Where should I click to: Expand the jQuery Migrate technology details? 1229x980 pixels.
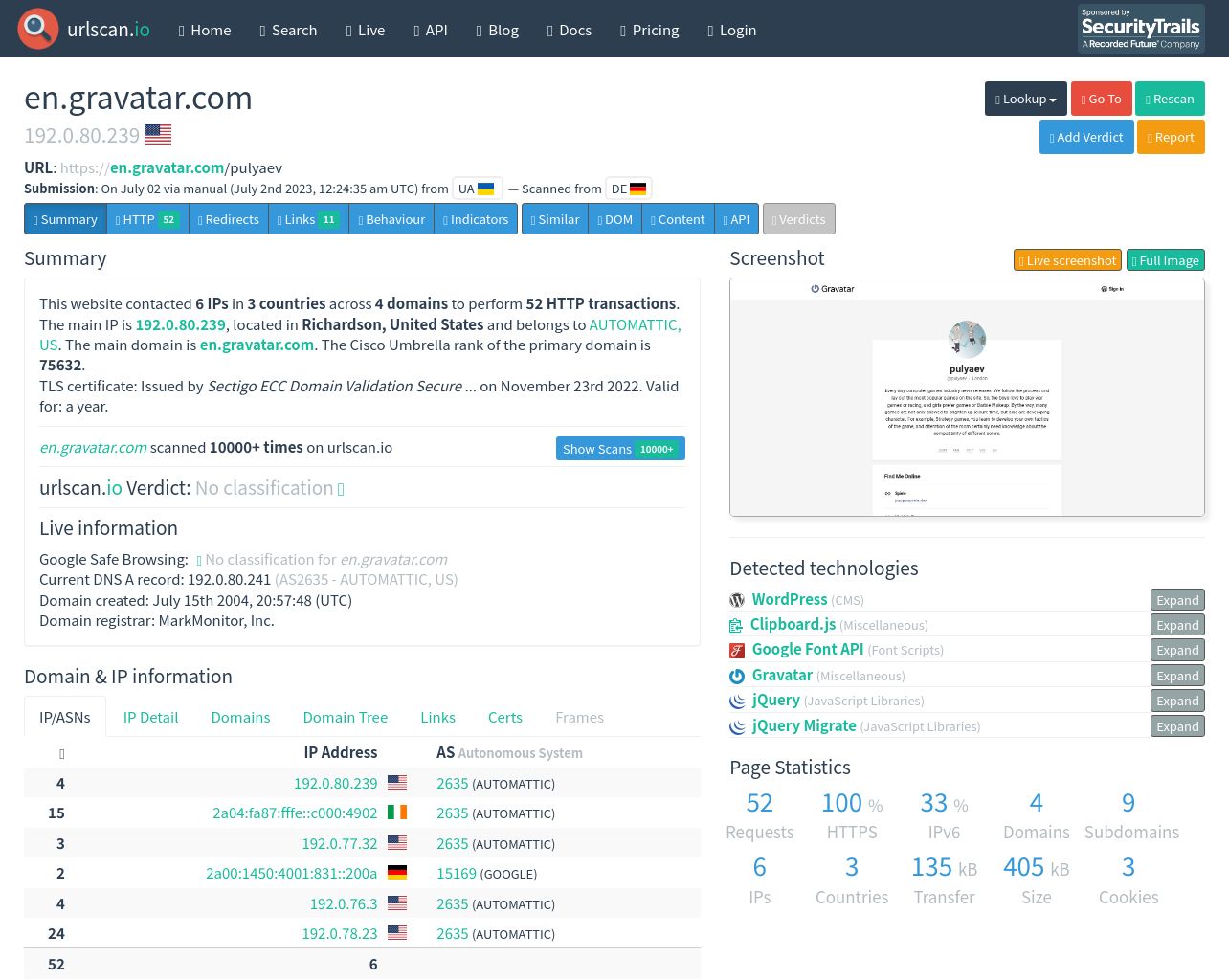[1177, 726]
